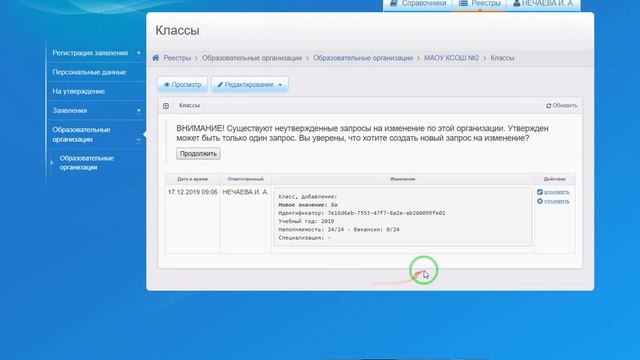Image resolution: width=640 pixels, height=360 pixels.
Task: Select the Образовательные организации sidebar sub-item
Action: (87, 162)
